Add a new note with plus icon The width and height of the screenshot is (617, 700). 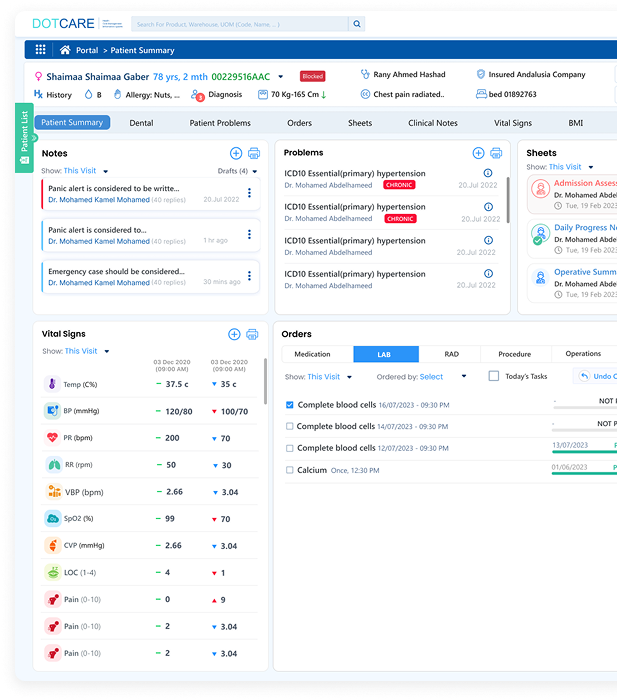235,153
